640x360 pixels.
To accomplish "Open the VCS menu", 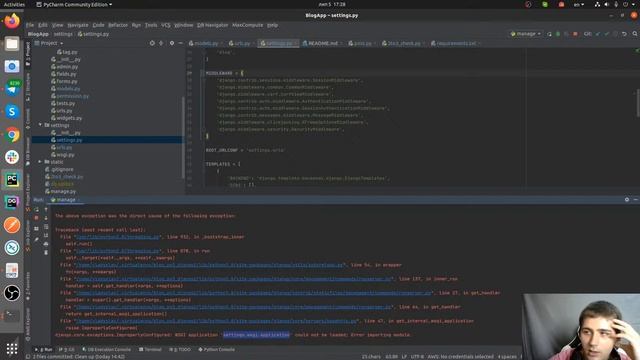I will point(166,25).
